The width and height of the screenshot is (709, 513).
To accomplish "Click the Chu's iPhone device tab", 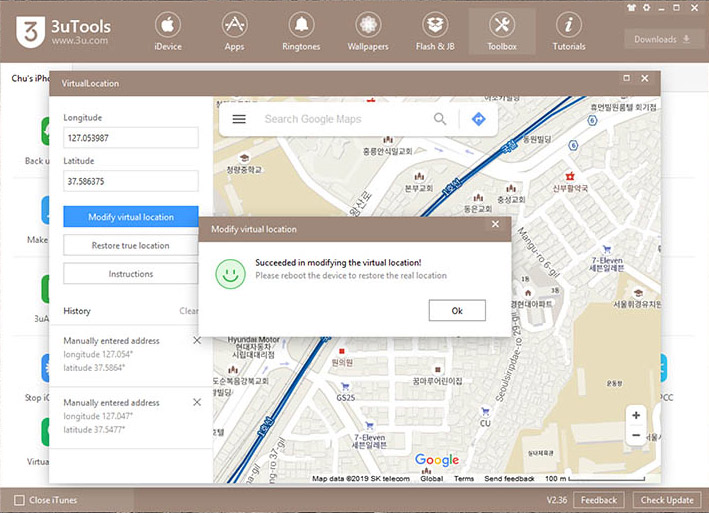I will pyautogui.click(x=30, y=78).
